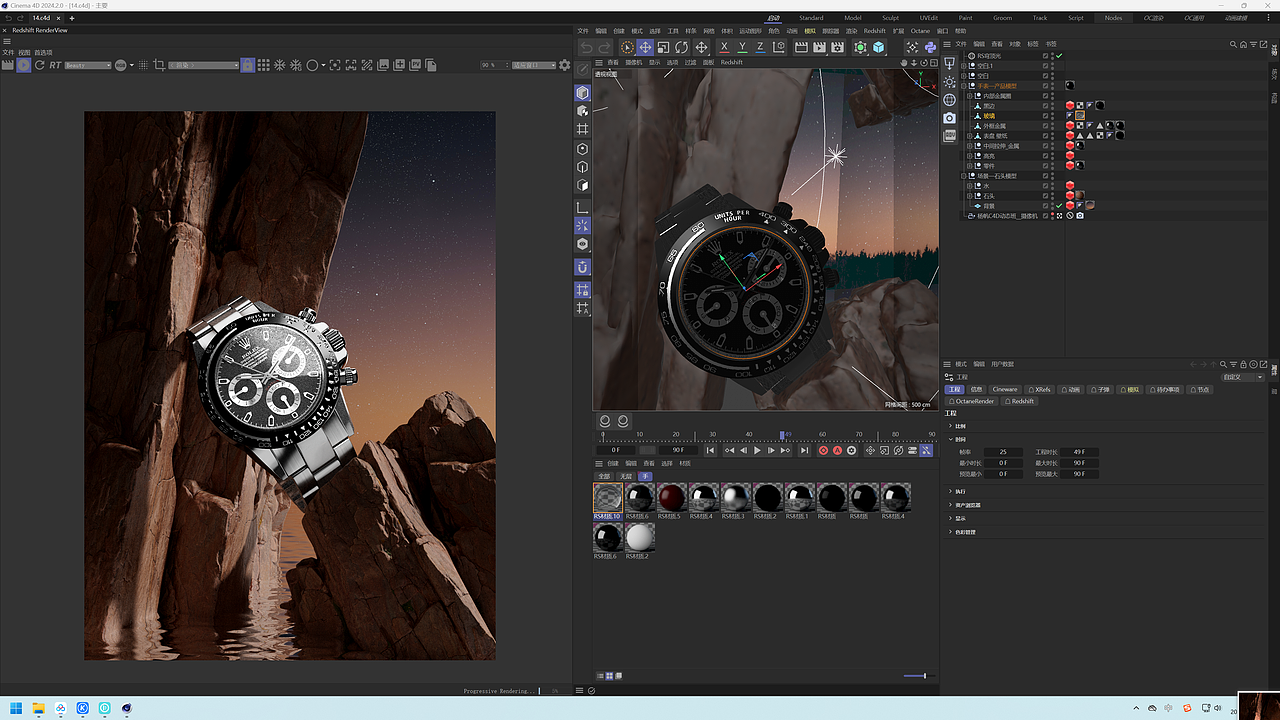The image size is (1280, 720).
Task: Click the crop region icon in RenderView
Action: (x=159, y=65)
